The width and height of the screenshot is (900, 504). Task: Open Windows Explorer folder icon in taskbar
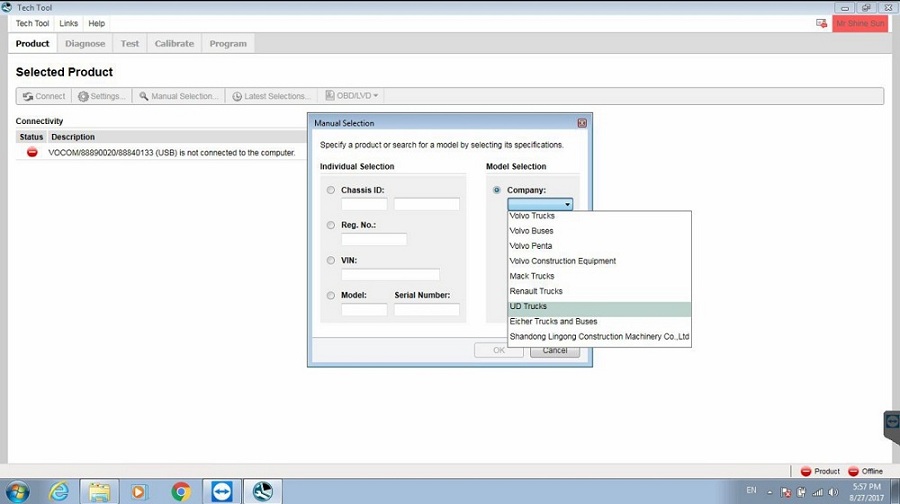coord(100,491)
